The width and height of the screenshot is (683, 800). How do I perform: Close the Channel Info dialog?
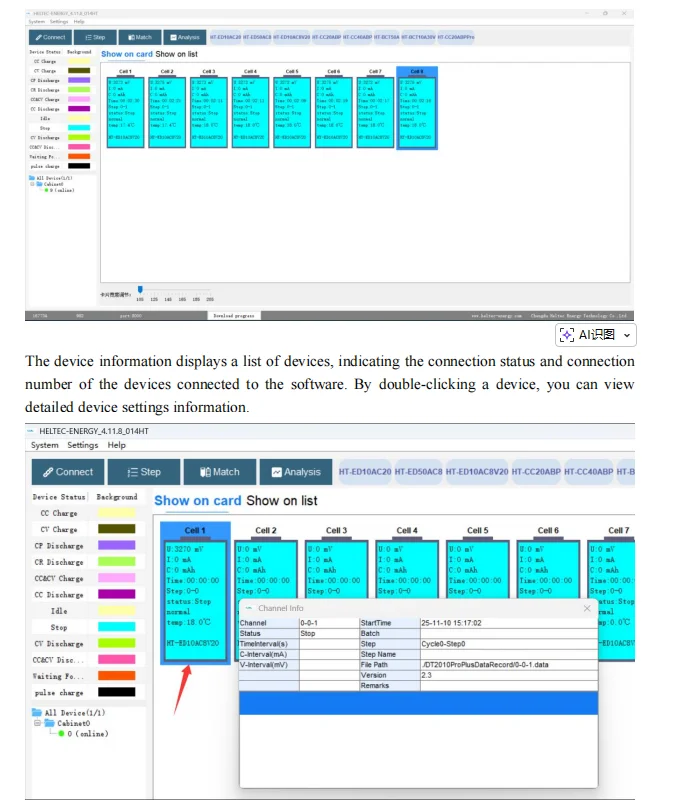[x=587, y=608]
